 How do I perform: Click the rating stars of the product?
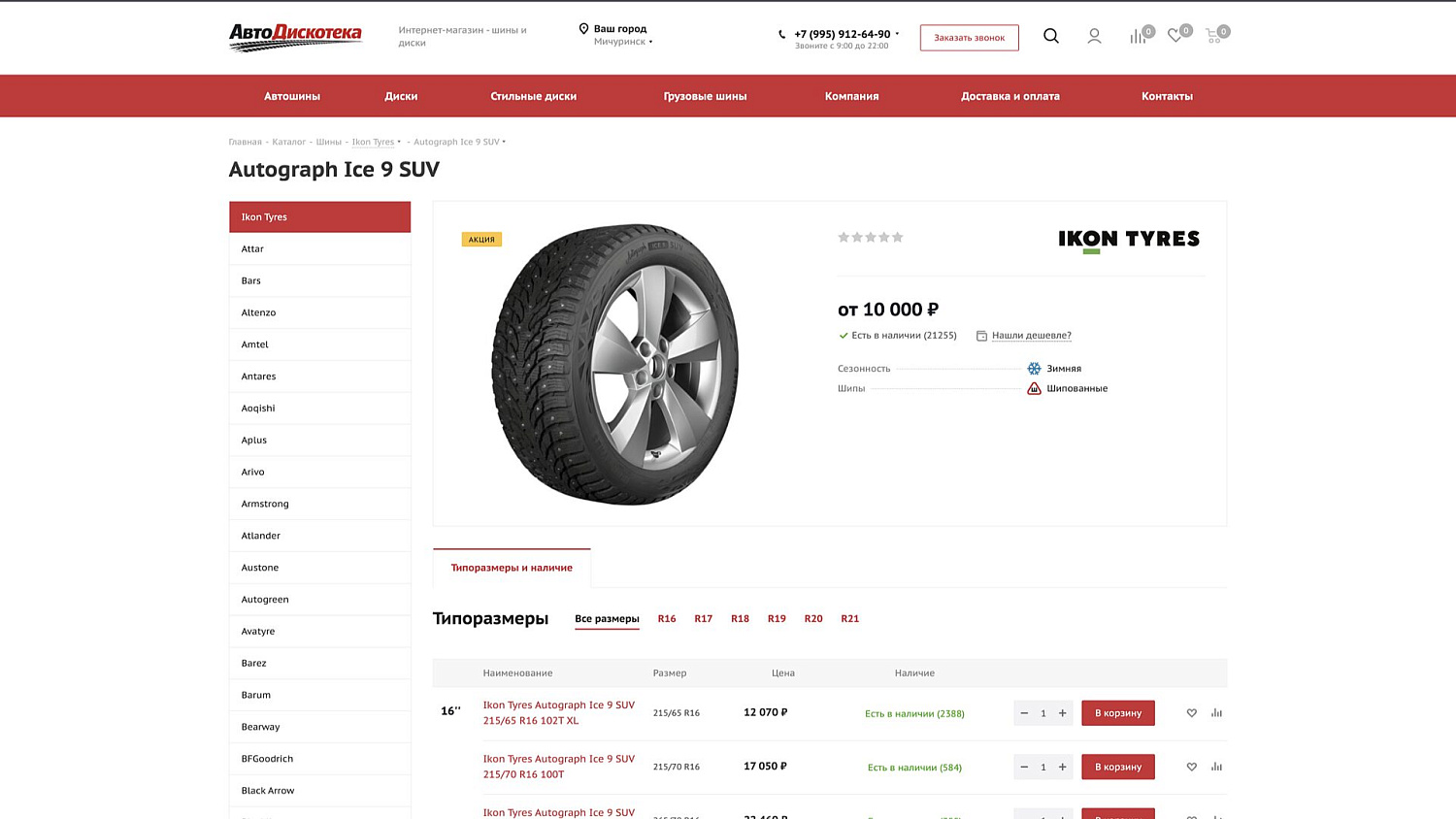tap(871, 237)
